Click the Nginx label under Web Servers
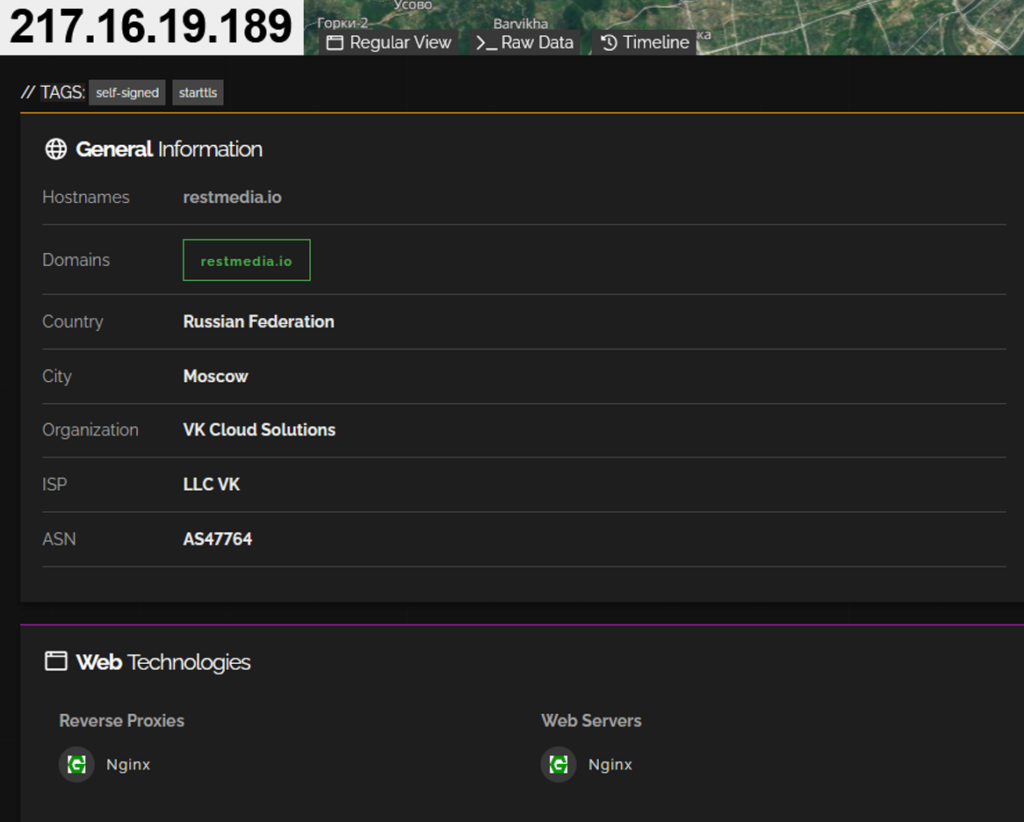Screen dimensions: 1024x822 (x=610, y=765)
